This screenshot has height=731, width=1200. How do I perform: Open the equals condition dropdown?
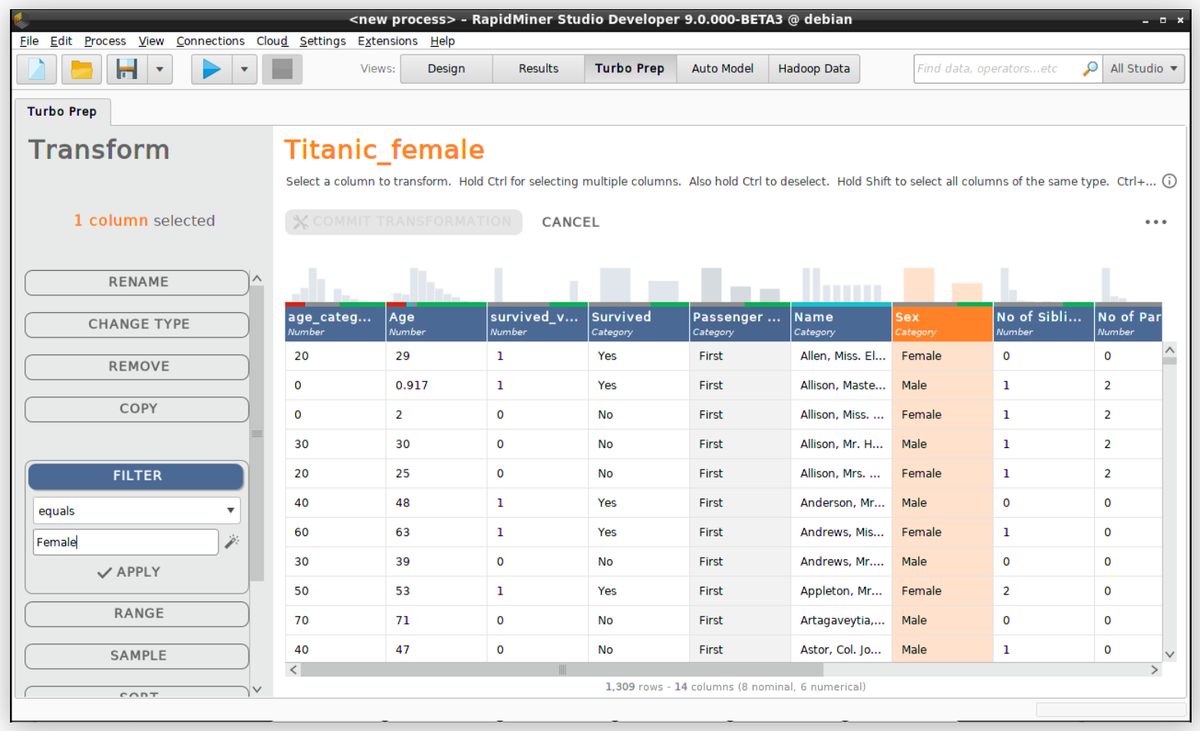tap(136, 510)
